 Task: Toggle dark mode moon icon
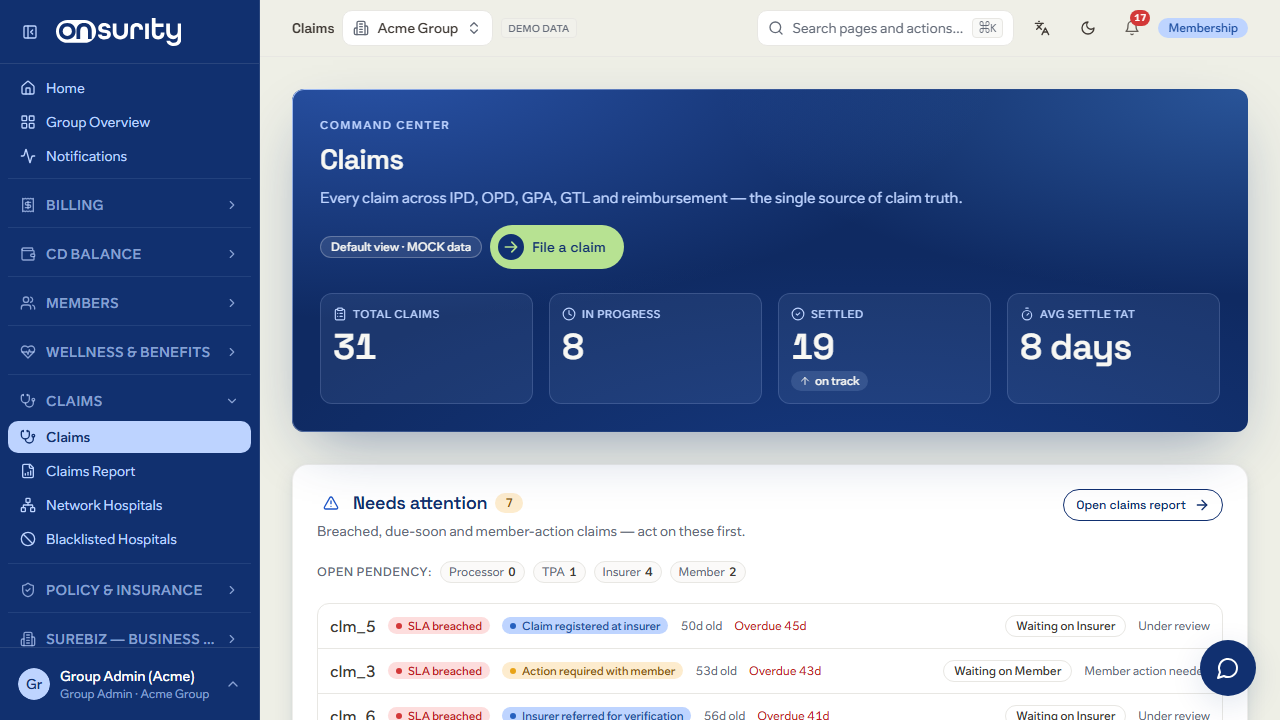pyautogui.click(x=1088, y=28)
